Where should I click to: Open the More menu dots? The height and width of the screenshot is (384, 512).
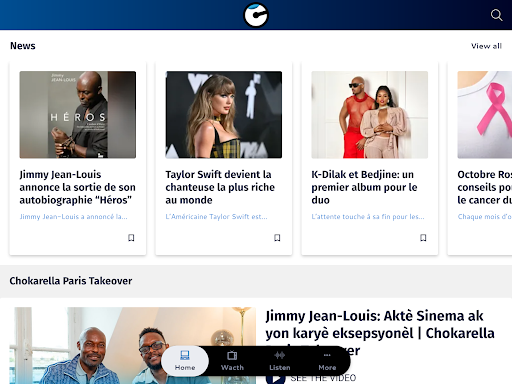pyautogui.click(x=327, y=355)
